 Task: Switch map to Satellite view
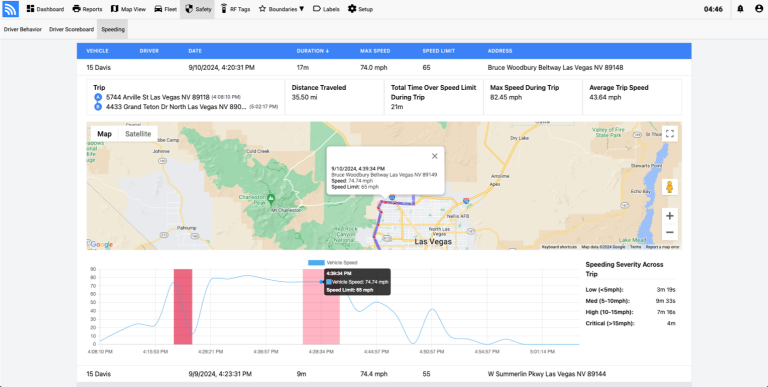pyautogui.click(x=138, y=134)
